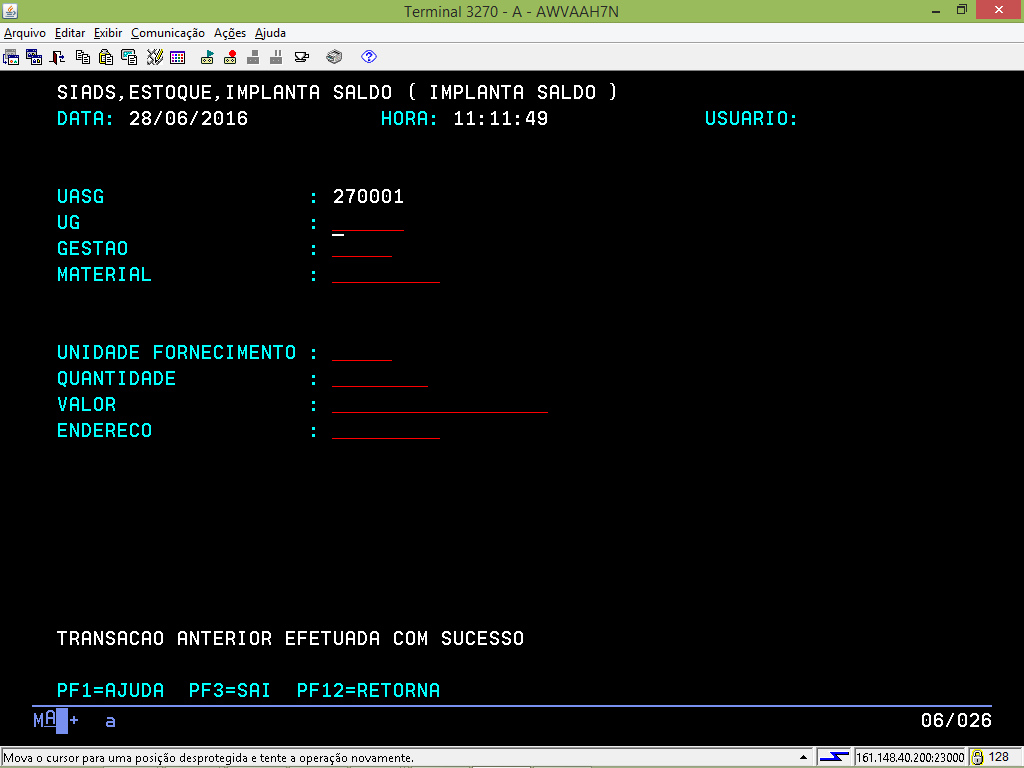Click the Copy toolbar icon
This screenshot has height=768, width=1024.
click(x=83, y=57)
